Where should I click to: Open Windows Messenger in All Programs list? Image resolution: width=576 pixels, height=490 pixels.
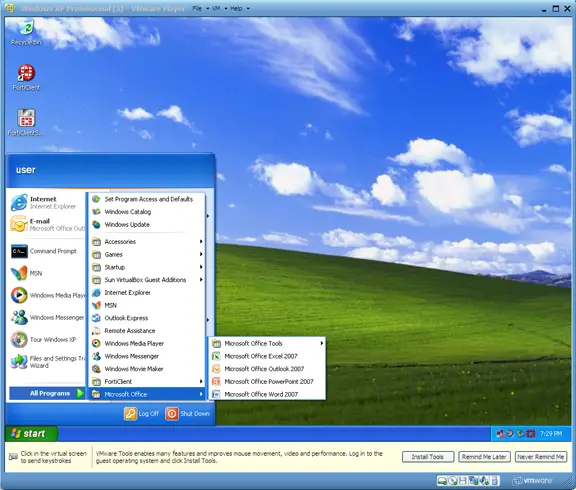pos(147,356)
